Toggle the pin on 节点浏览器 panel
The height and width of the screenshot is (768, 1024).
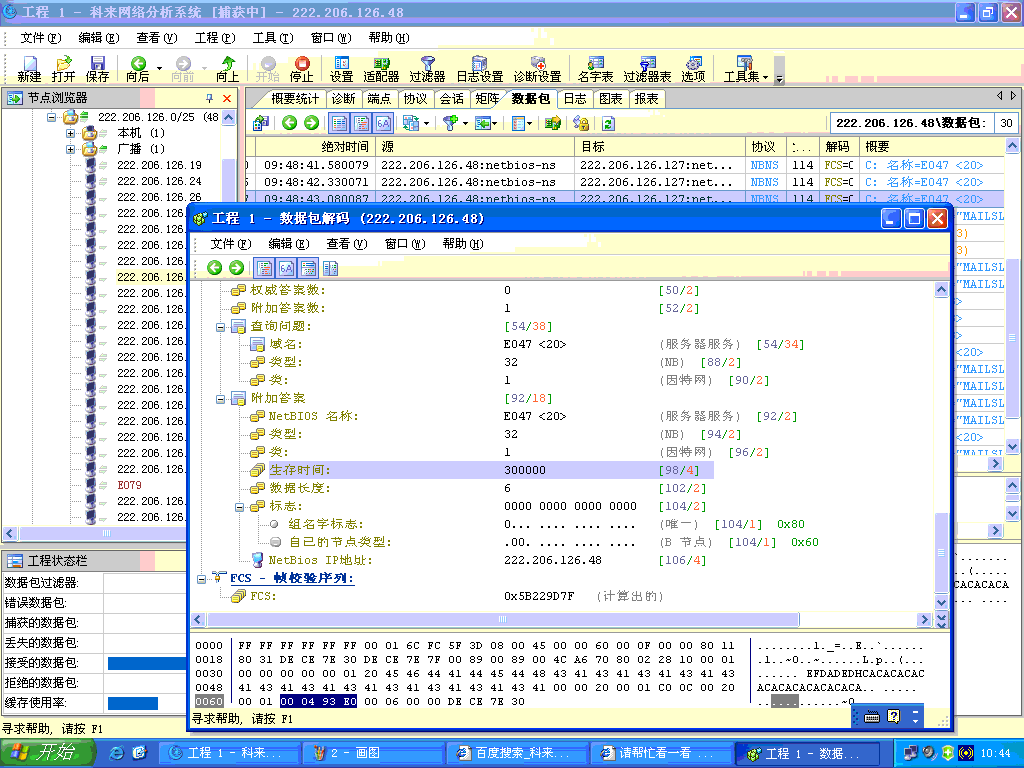tap(208, 98)
